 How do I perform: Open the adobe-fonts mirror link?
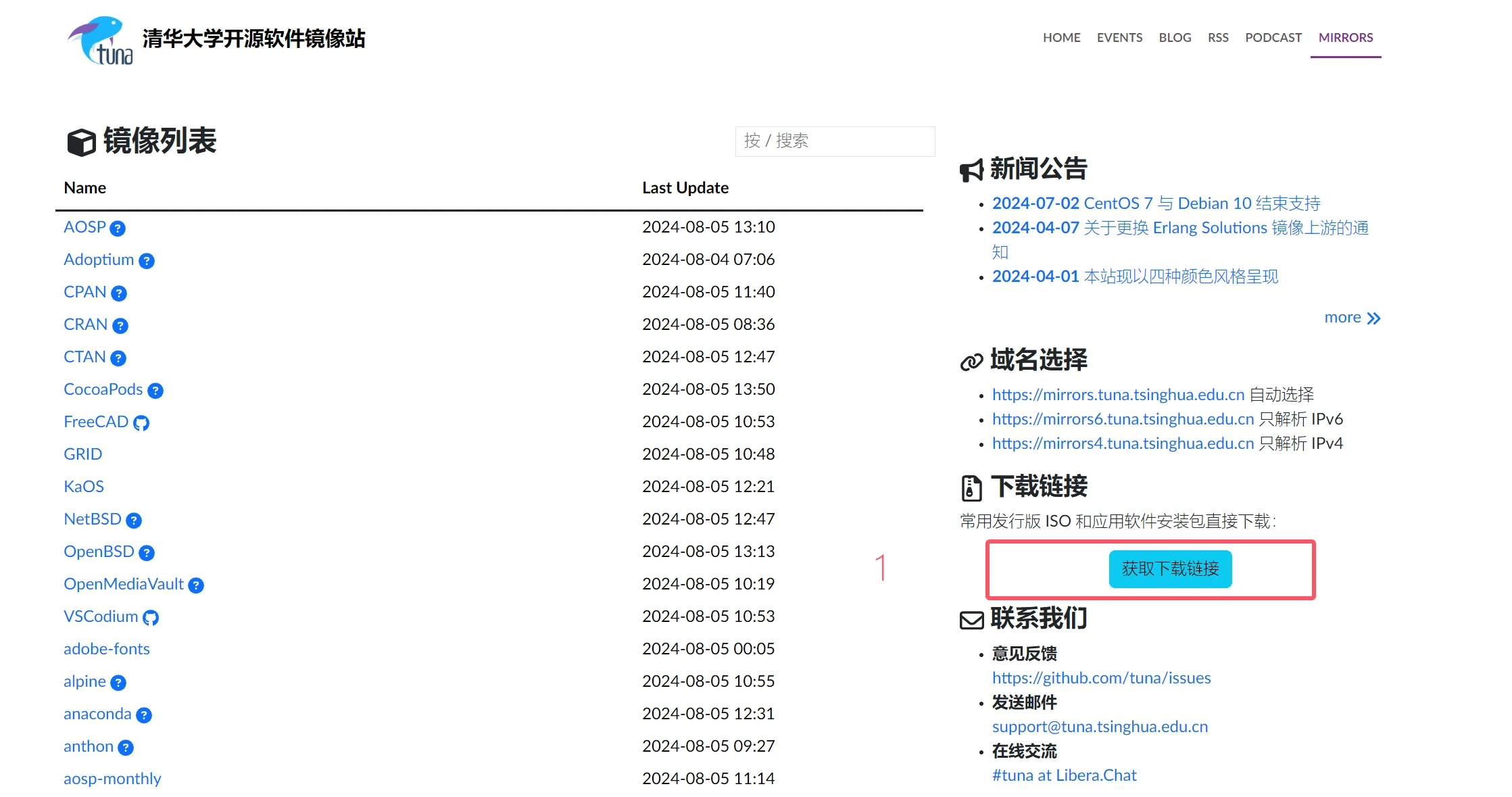click(107, 649)
